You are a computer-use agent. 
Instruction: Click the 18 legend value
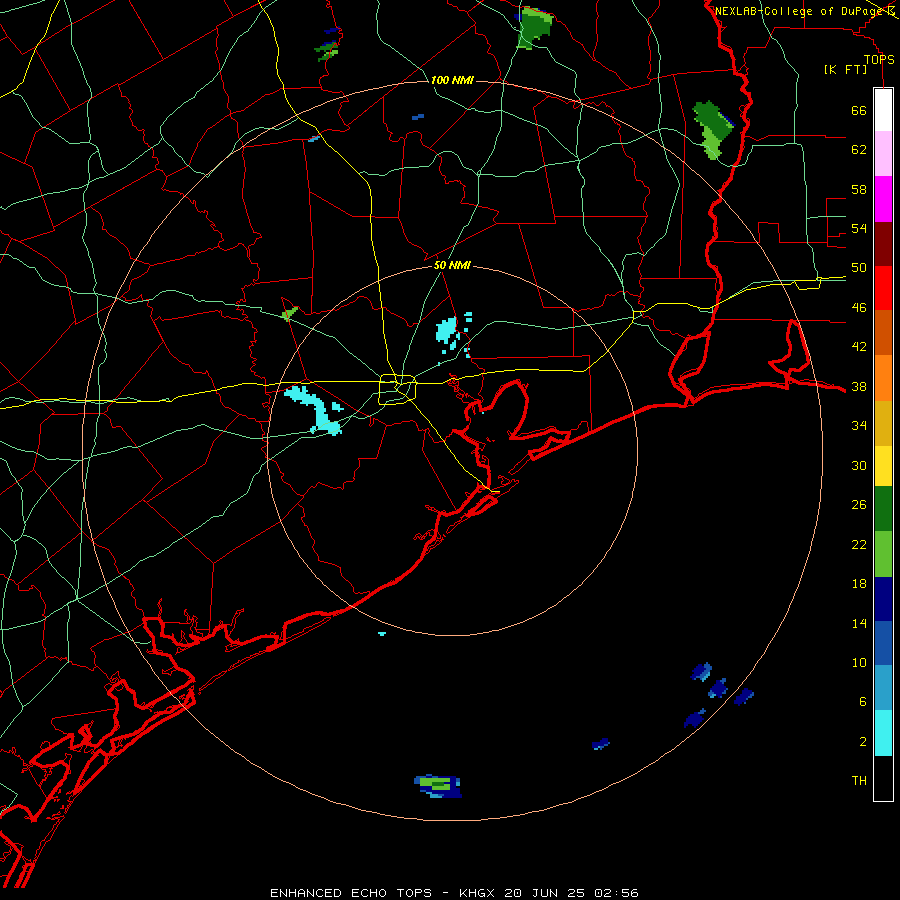pos(859,584)
